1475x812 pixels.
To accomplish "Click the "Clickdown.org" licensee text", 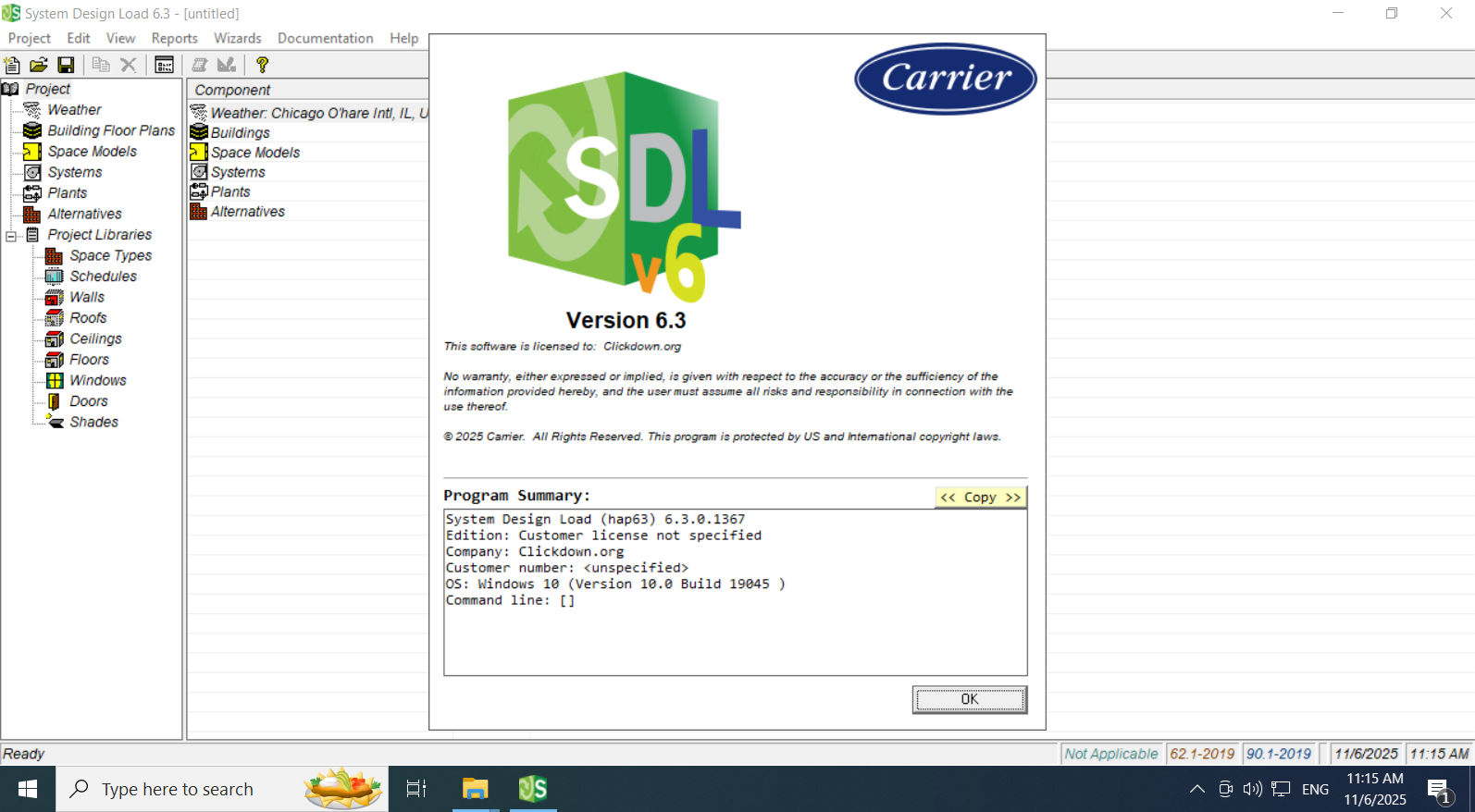I will pyautogui.click(x=642, y=347).
